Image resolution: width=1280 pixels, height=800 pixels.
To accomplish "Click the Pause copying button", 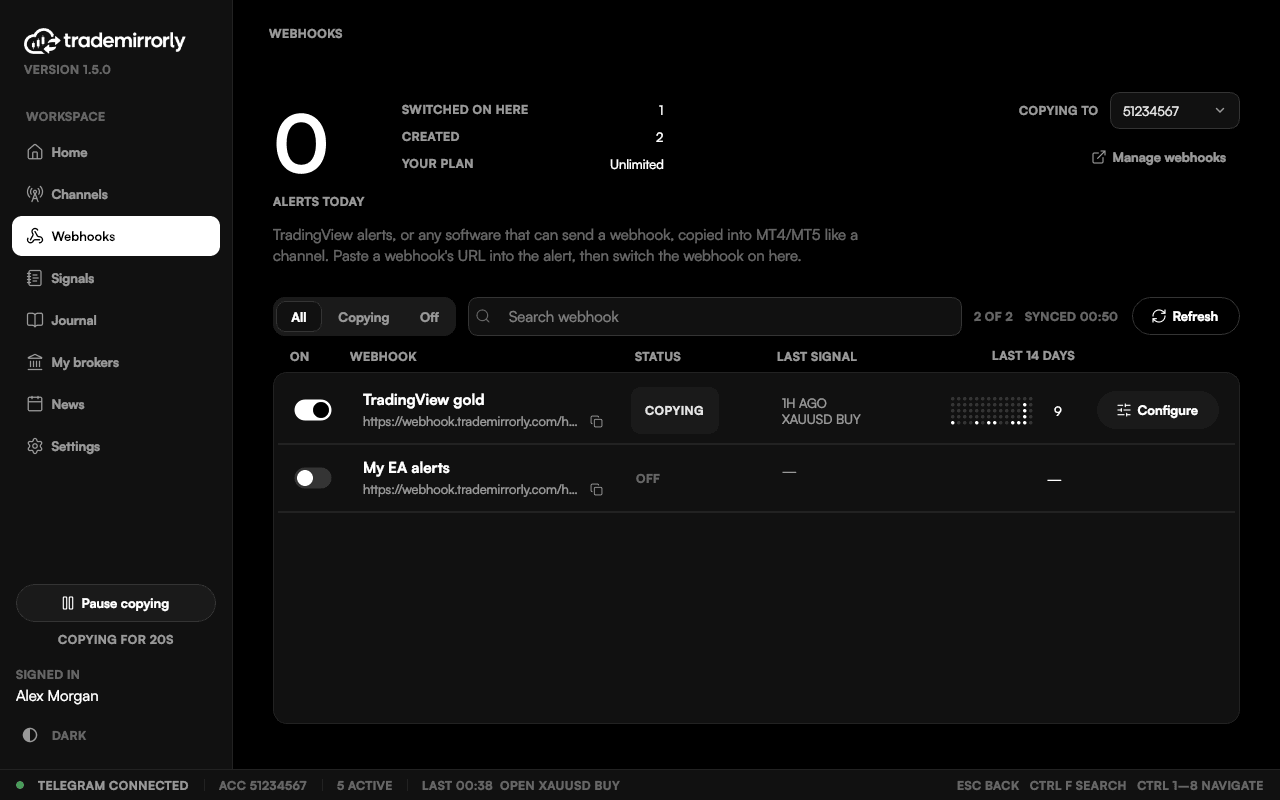I will [x=116, y=603].
